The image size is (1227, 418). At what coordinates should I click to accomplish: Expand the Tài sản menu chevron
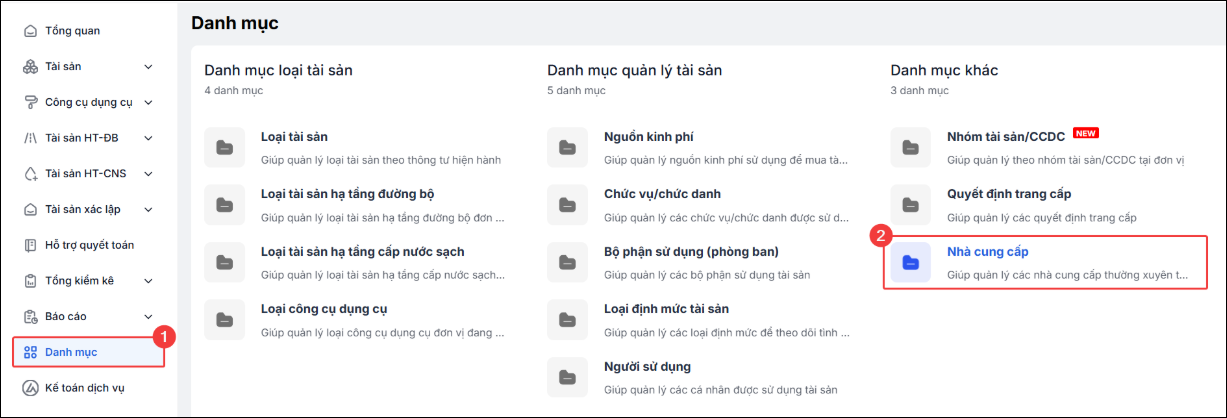[148, 67]
